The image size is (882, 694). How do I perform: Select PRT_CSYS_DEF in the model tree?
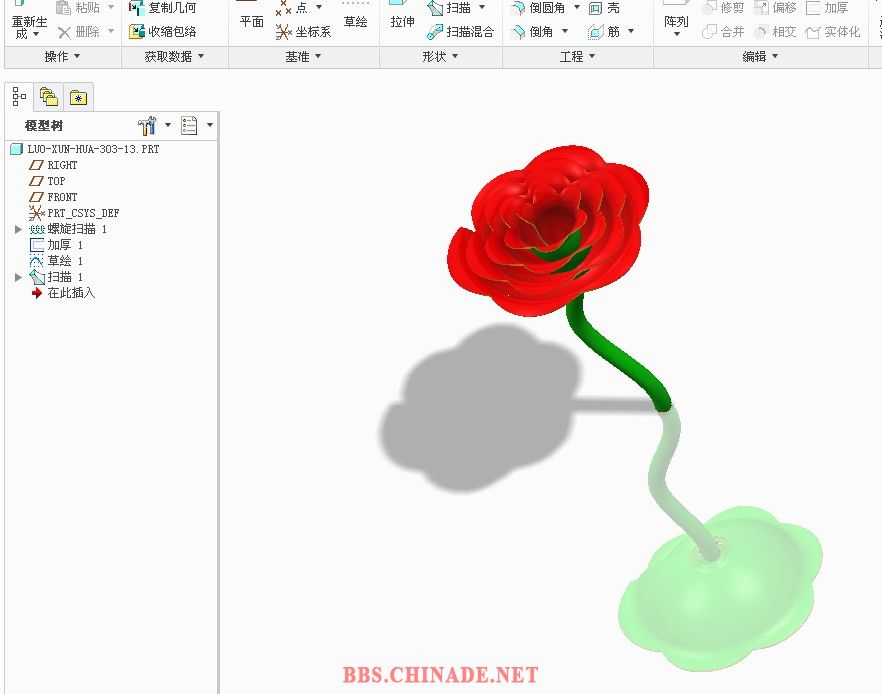coord(74,213)
